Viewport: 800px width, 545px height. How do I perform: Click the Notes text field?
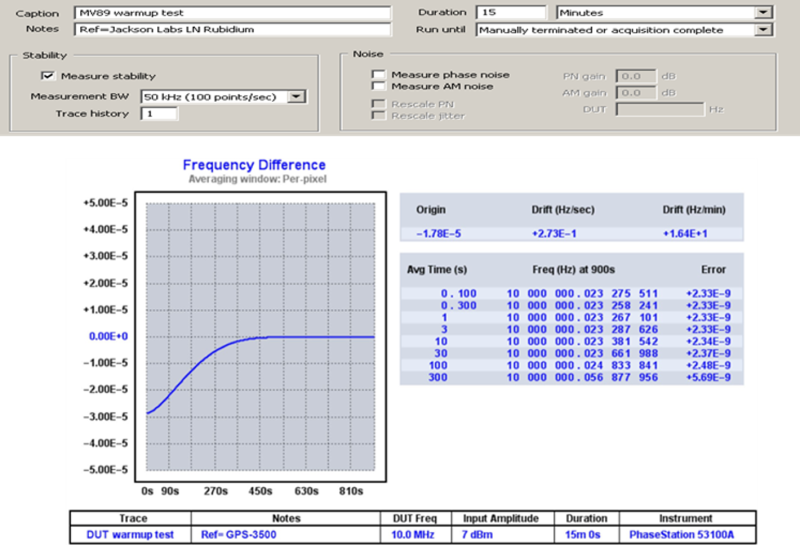pyautogui.click(x=232, y=30)
